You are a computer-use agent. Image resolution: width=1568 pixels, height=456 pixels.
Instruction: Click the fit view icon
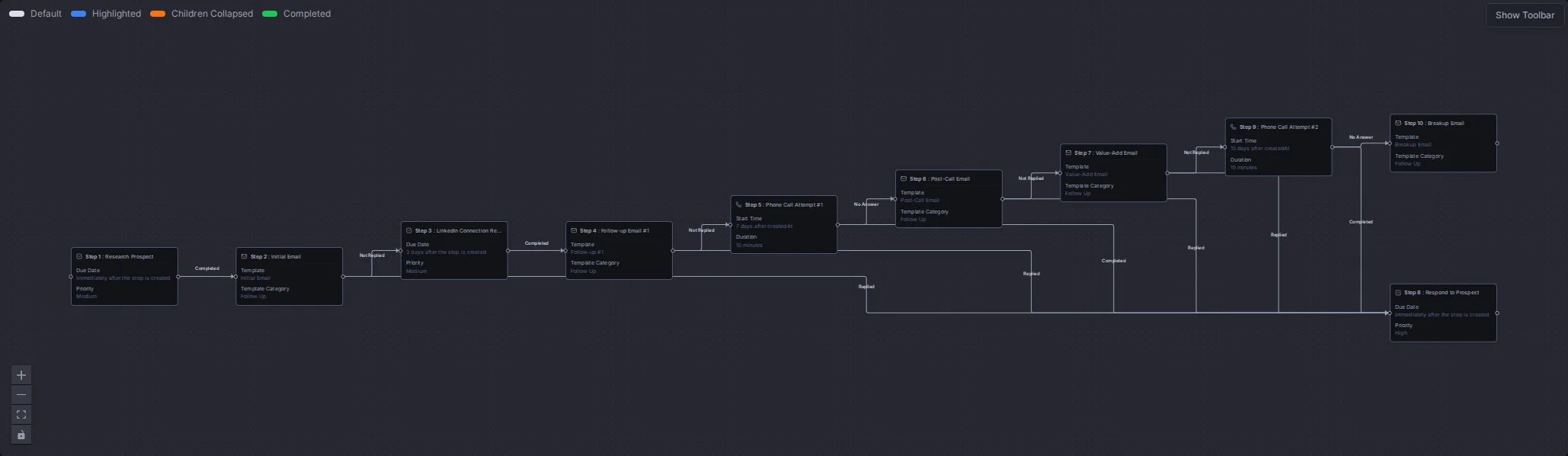[x=21, y=415]
